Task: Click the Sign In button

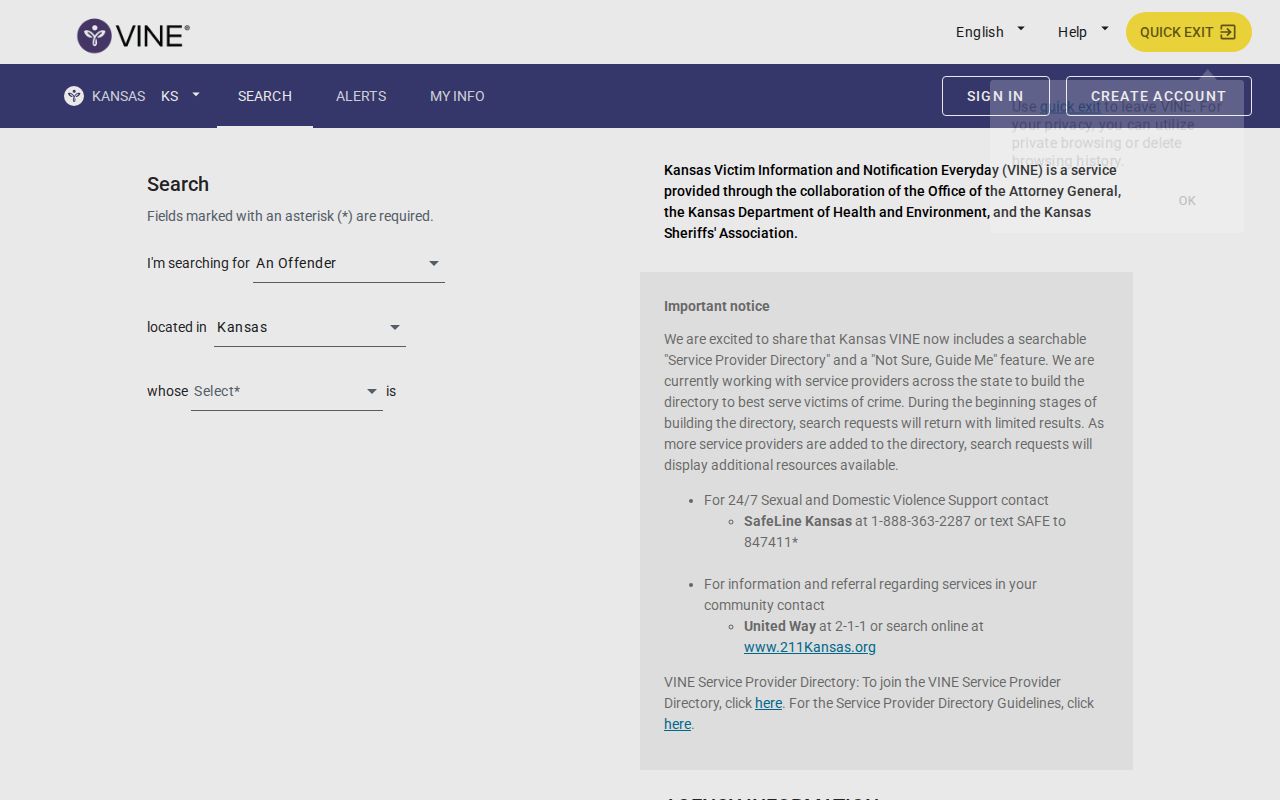Action: 995,96
